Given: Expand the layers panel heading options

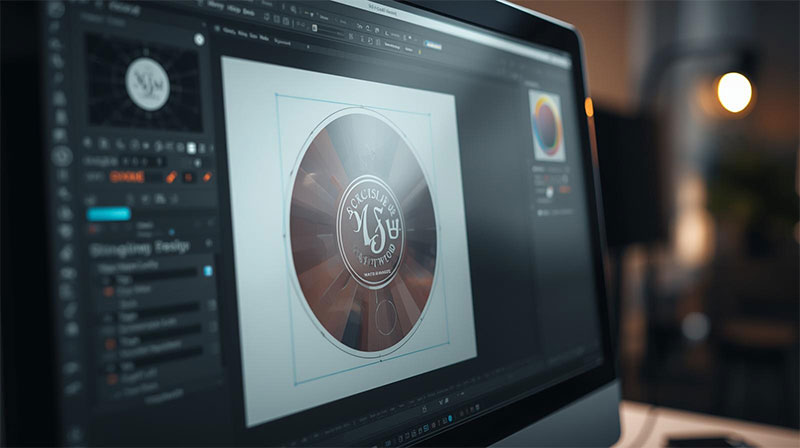Looking at the screenshot, I should pos(208,245).
